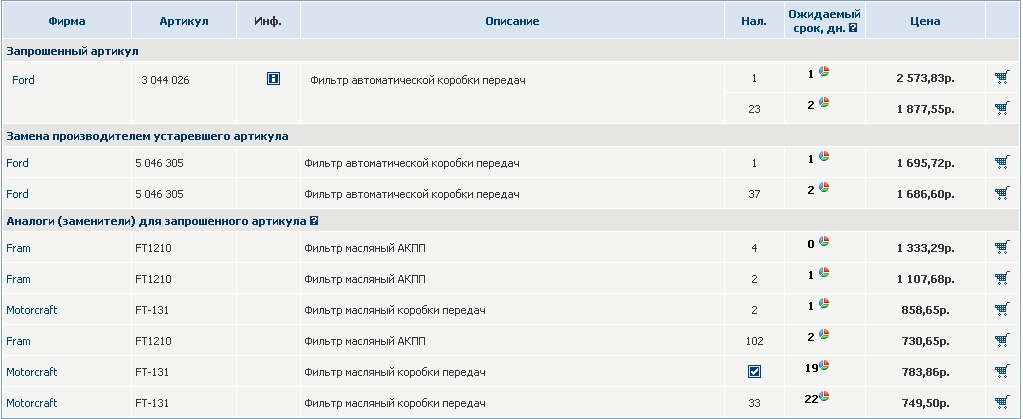Screen dimensions: 1023x419
Task: Add Ford 5 046 305 at 1 695,72р. to cart
Action: tap(1002, 162)
